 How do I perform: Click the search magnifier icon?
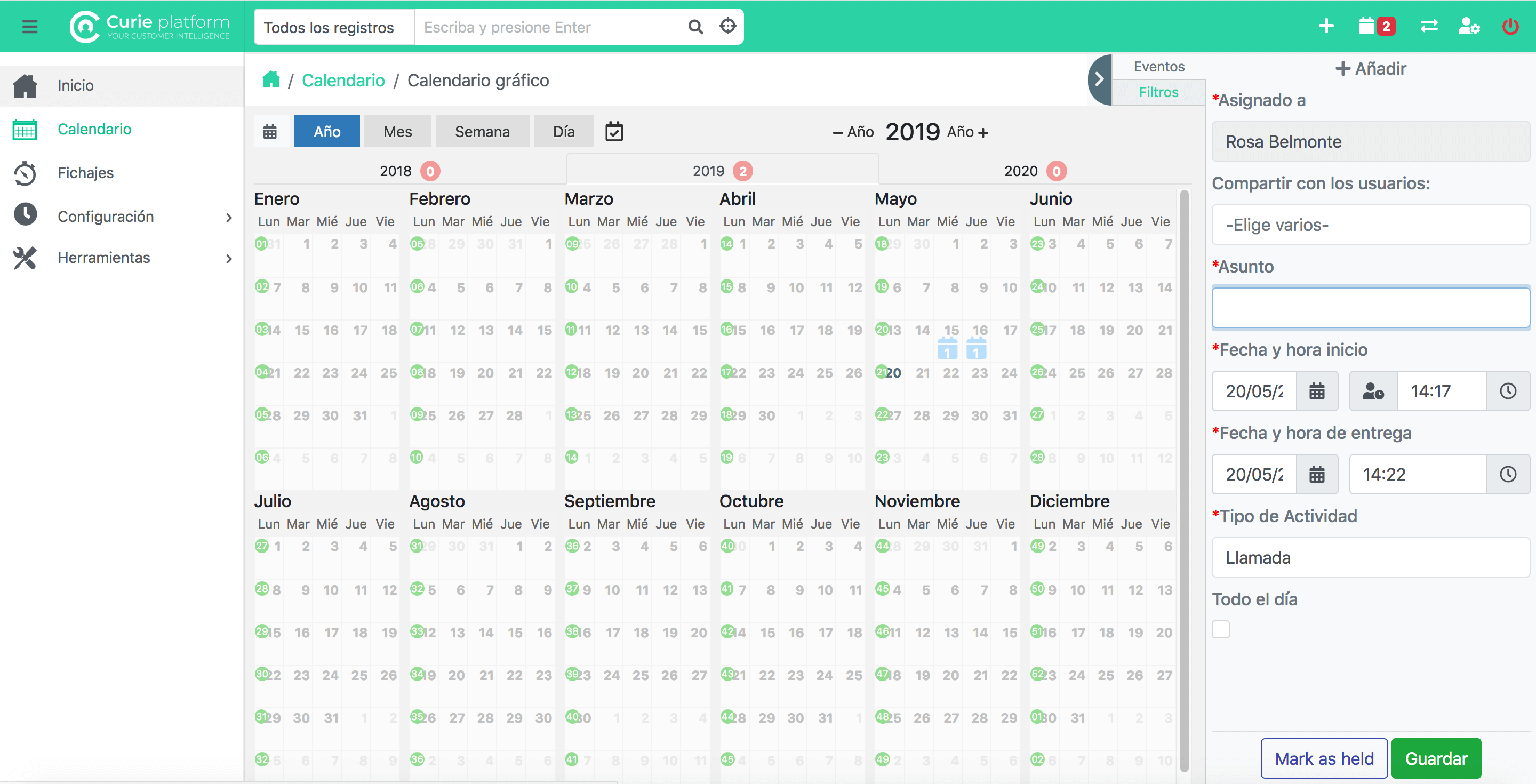click(x=695, y=27)
